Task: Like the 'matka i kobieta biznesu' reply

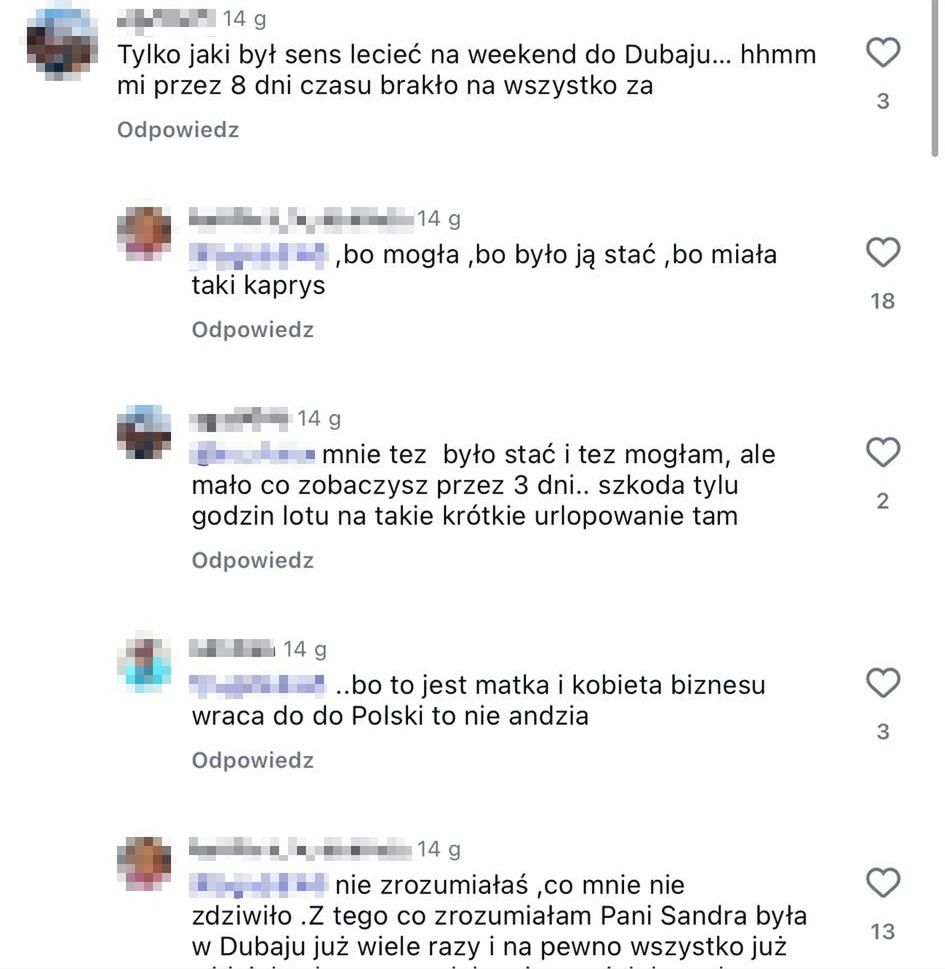Action: pos(882,684)
